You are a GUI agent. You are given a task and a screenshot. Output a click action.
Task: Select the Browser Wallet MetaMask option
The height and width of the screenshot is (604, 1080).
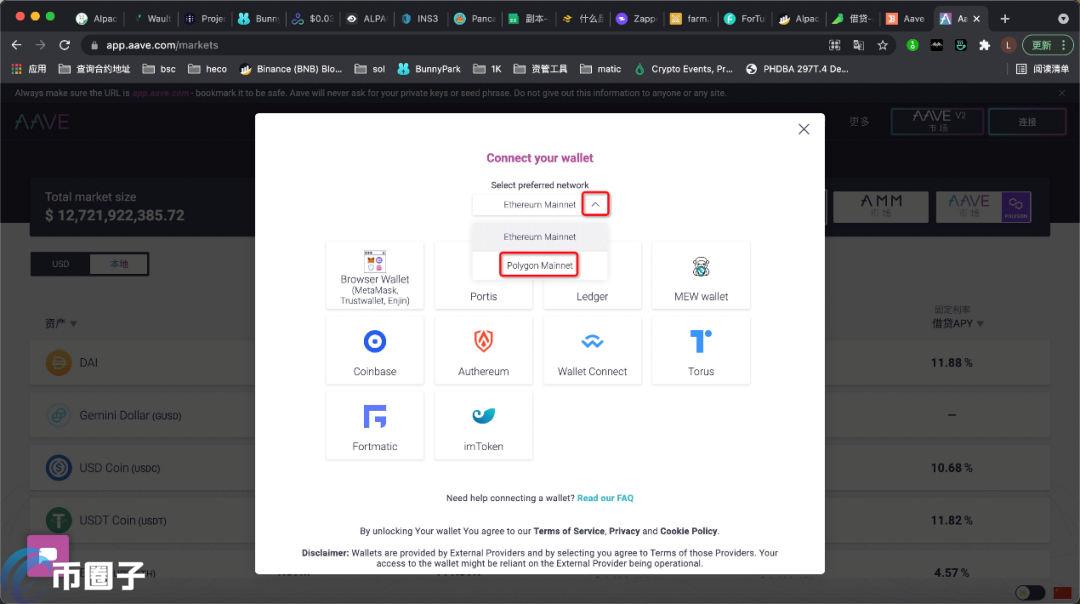375,275
